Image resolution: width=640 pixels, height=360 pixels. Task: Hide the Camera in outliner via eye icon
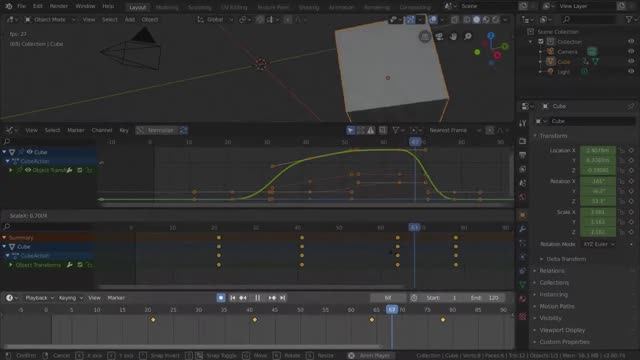click(x=631, y=51)
